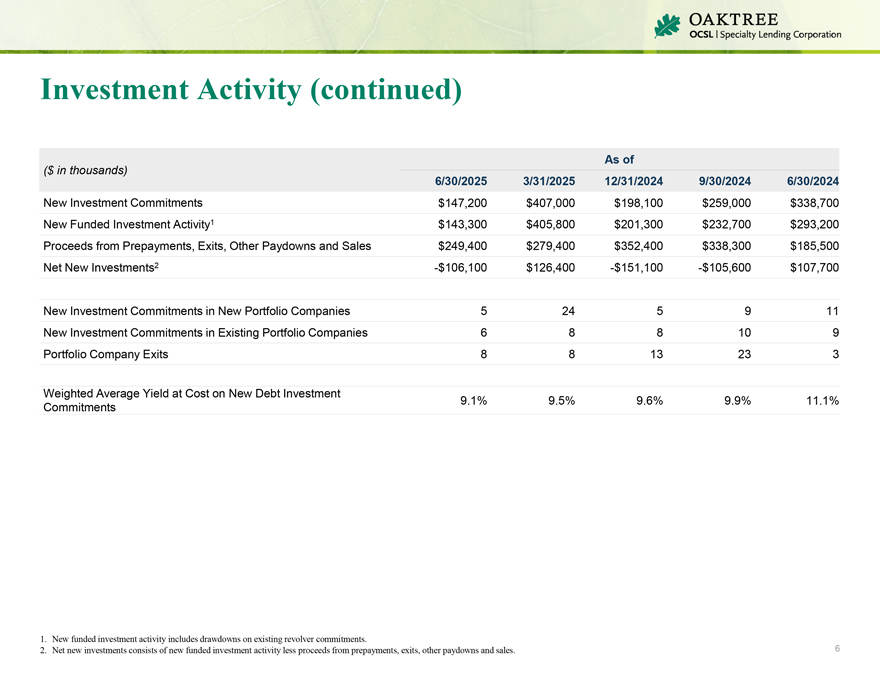The height and width of the screenshot is (680, 880).
Task: Click the Oaktree leaf logo icon
Action: pos(666,27)
